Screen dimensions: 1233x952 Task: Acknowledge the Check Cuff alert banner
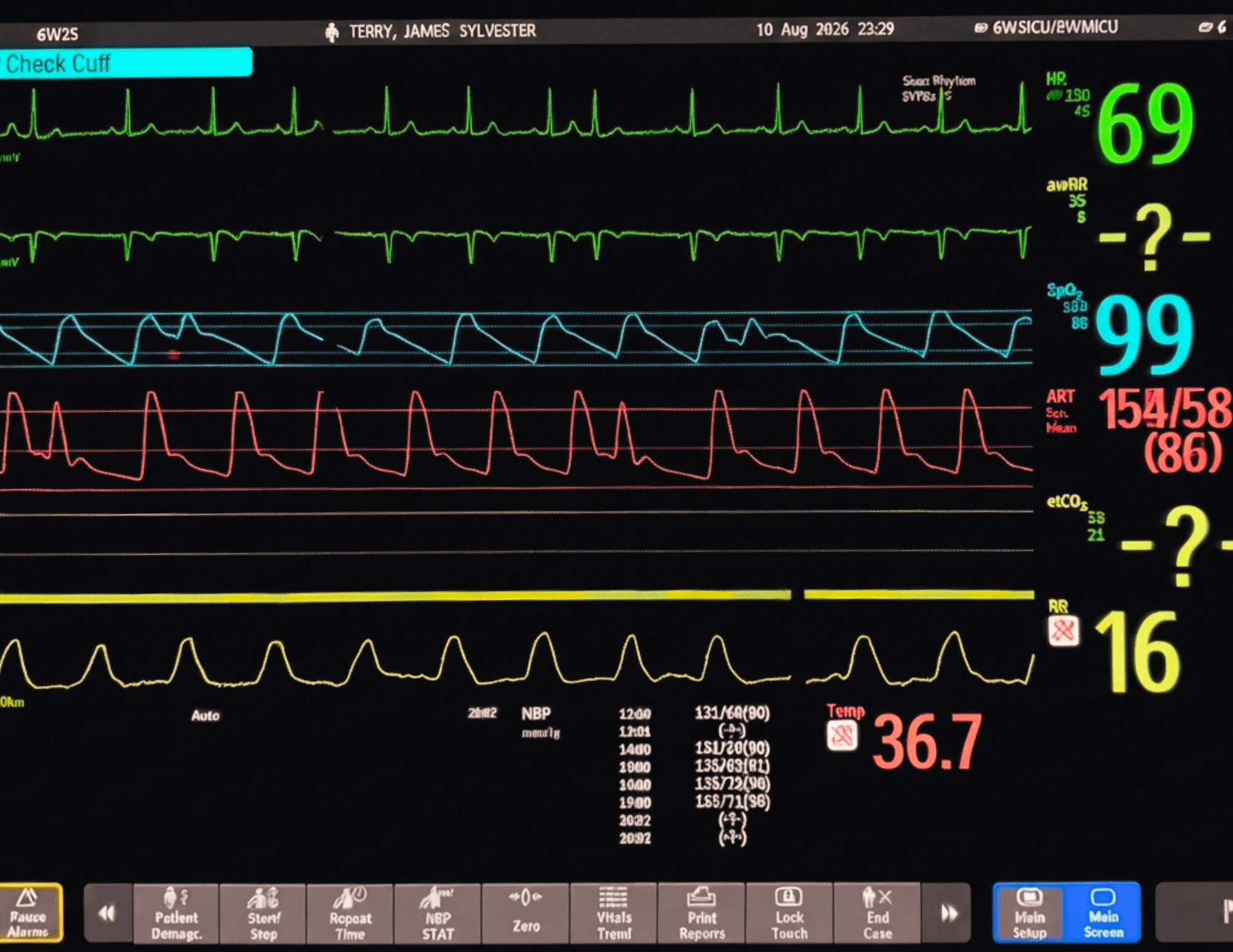[126, 63]
